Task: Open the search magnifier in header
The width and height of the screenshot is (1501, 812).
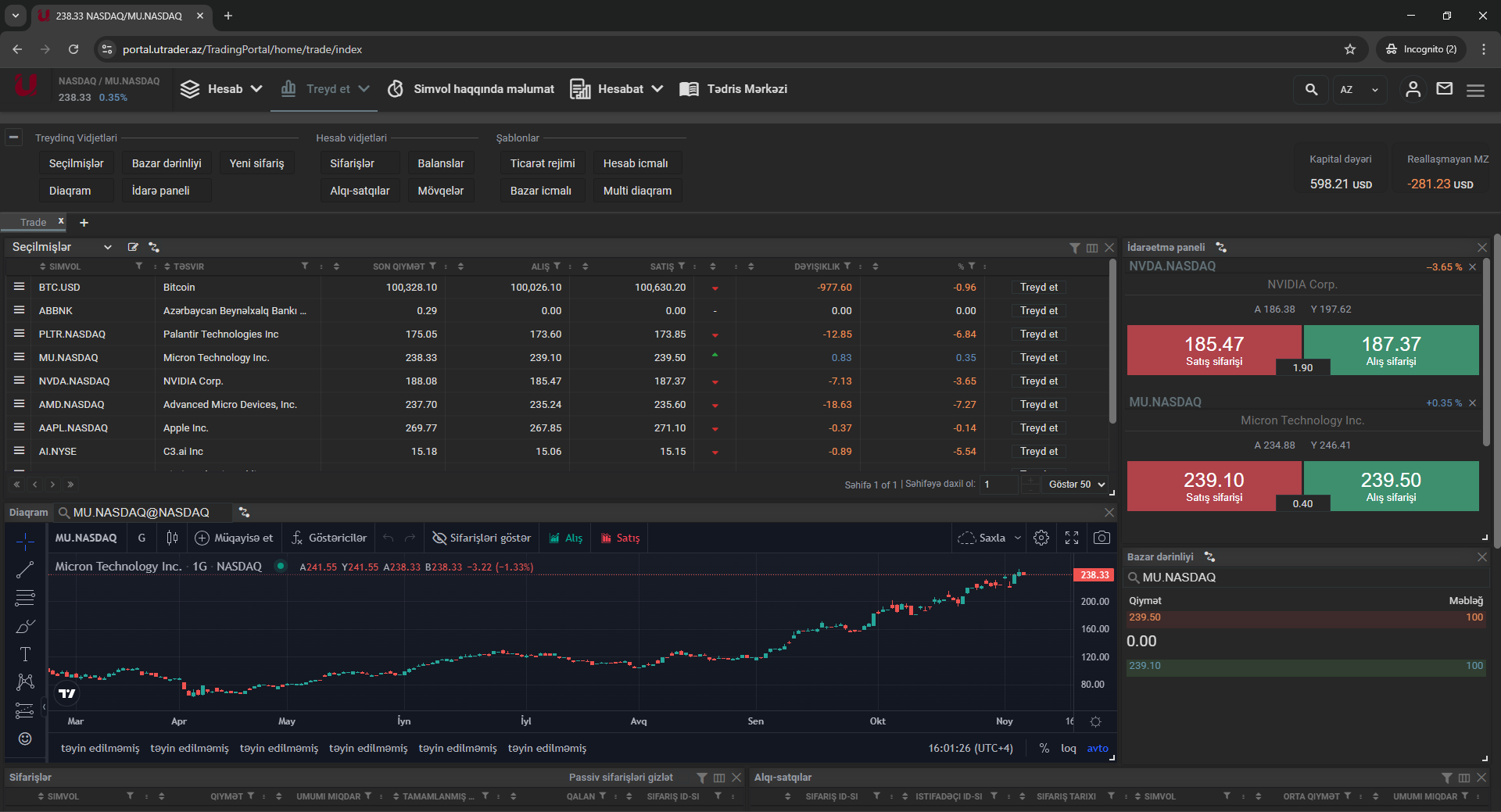Action: [x=1311, y=90]
